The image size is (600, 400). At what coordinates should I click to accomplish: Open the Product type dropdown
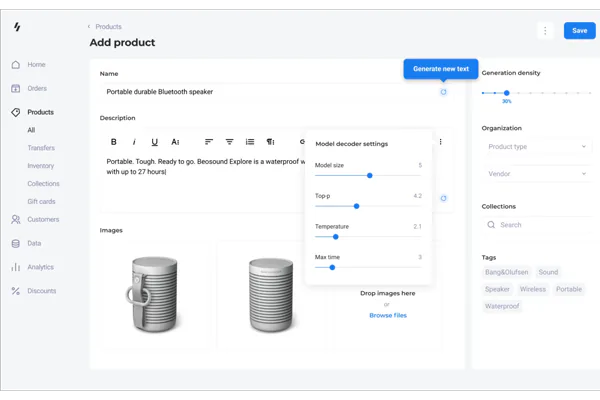click(x=537, y=147)
